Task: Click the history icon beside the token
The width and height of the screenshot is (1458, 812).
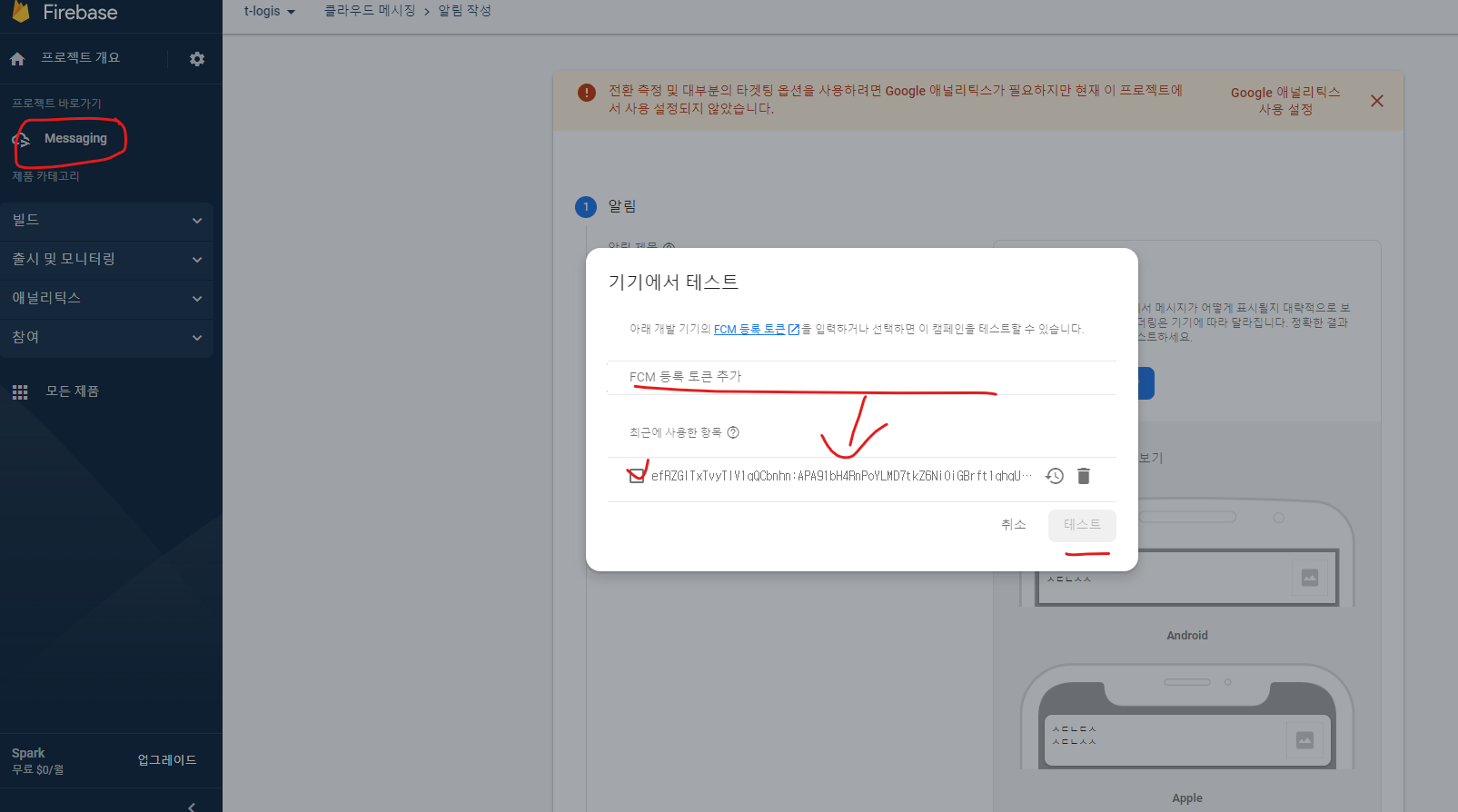Action: point(1055,476)
